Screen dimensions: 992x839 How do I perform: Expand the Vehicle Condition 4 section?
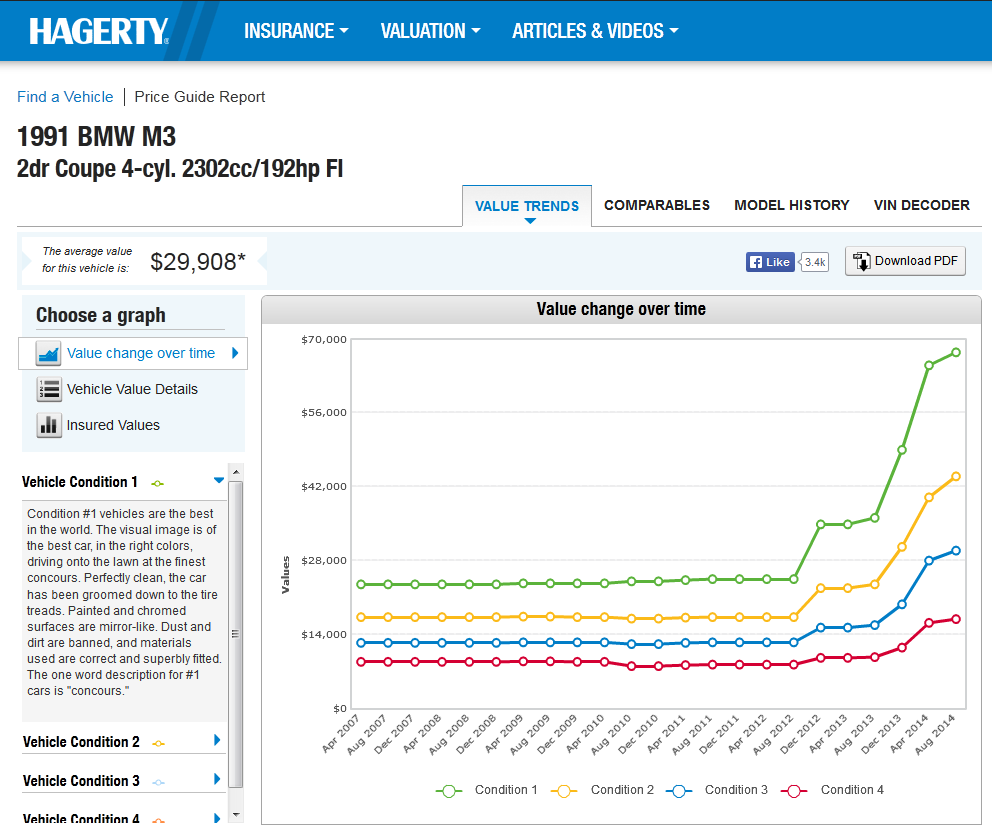[217, 817]
